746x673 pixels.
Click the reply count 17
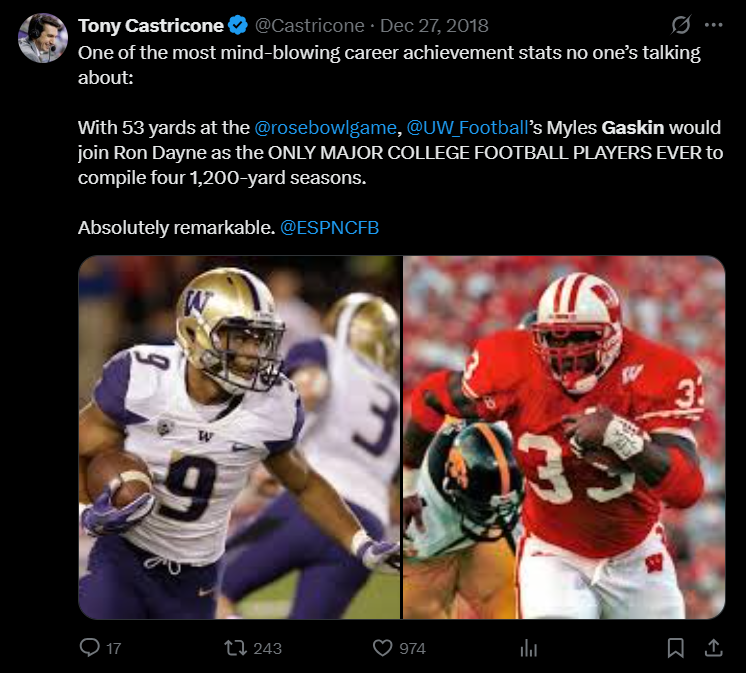click(x=113, y=648)
